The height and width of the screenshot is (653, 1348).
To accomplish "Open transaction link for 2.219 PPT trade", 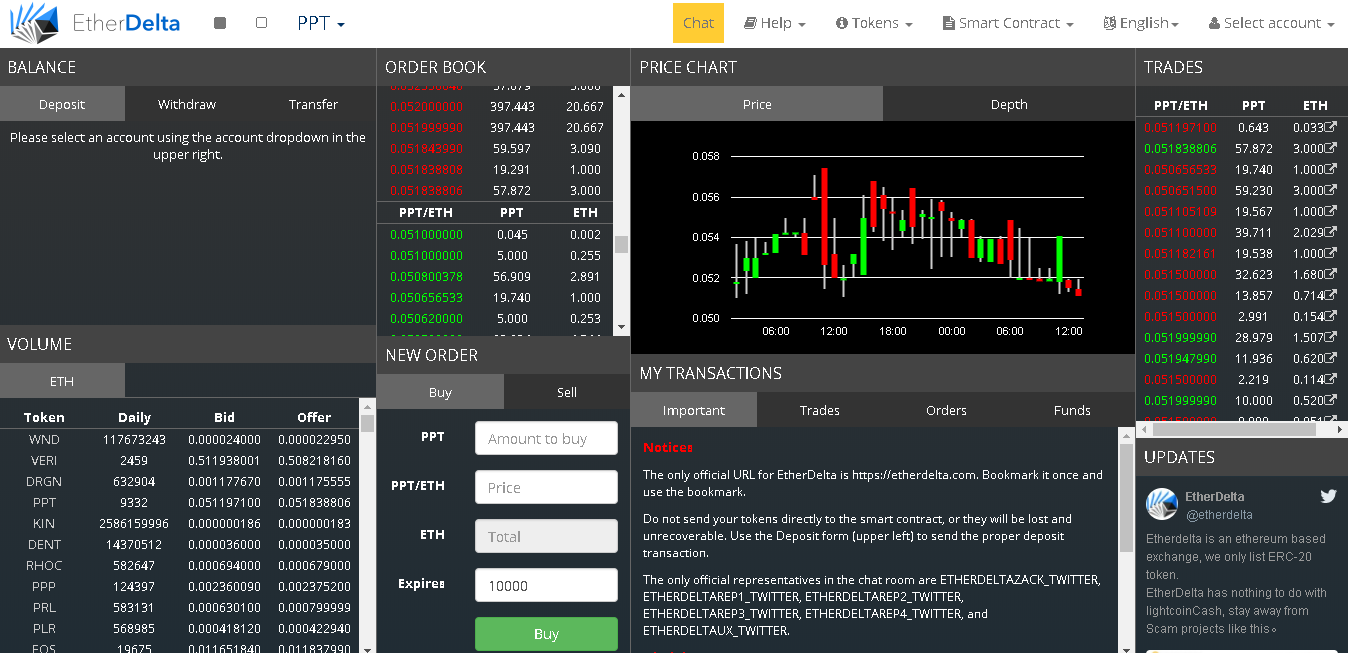I will (1330, 379).
